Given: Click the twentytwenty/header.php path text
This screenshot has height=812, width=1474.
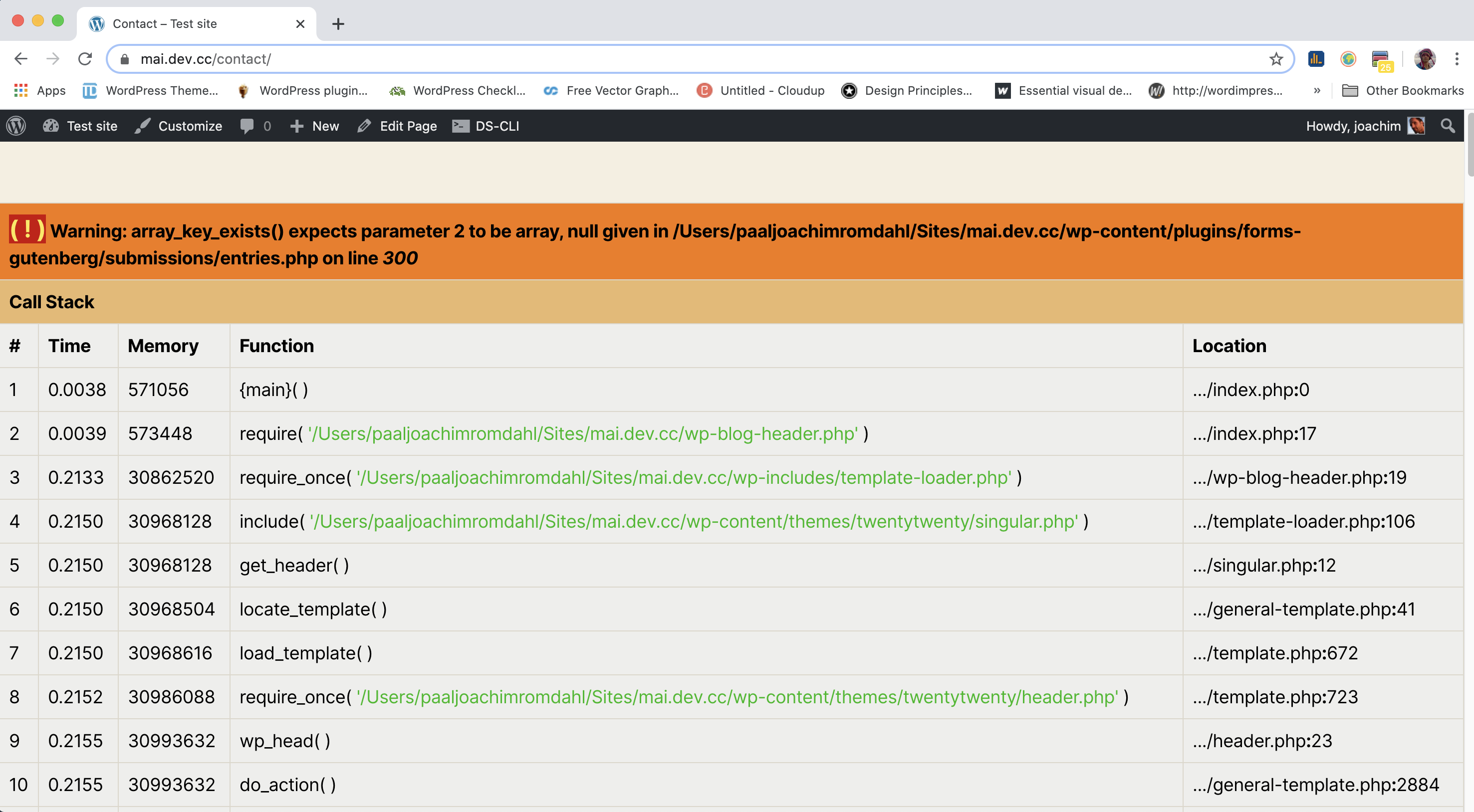Looking at the screenshot, I should (x=737, y=696).
